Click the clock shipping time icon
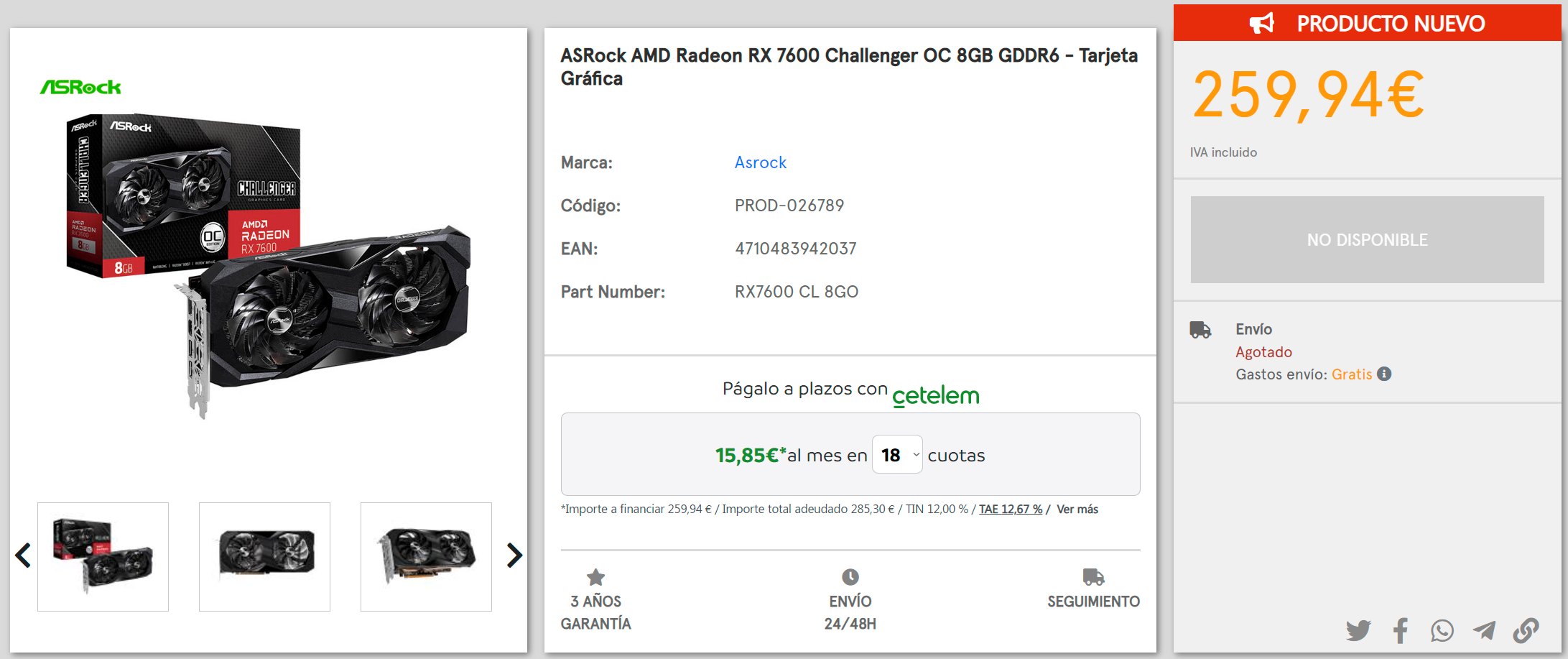Image resolution: width=1568 pixels, height=659 pixels. (850, 577)
